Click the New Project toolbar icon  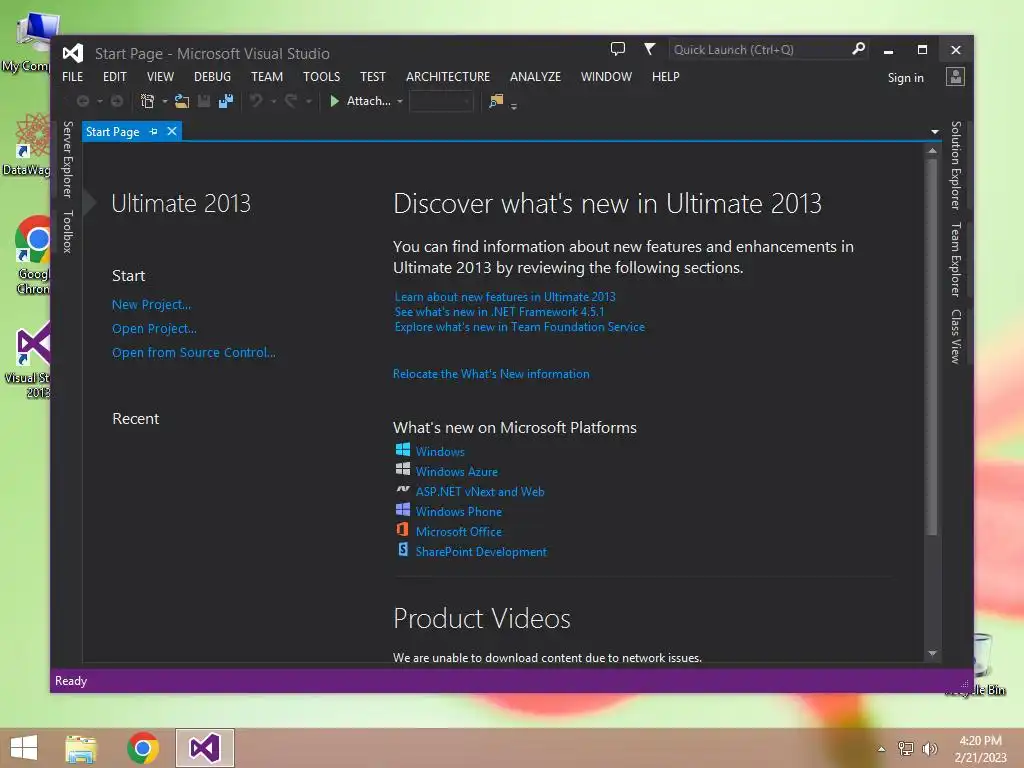148,101
